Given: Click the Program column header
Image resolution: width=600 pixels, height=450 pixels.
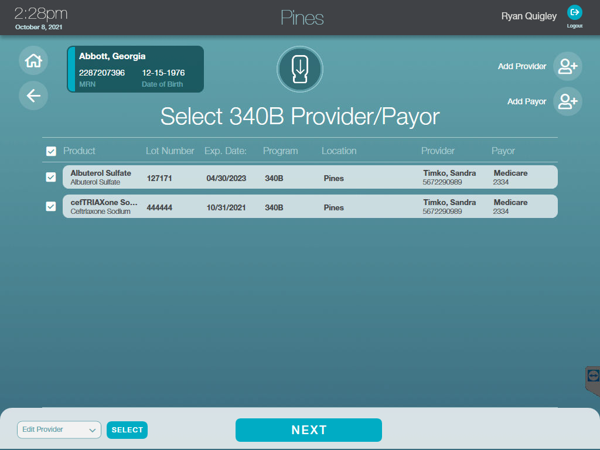Looking at the screenshot, I should tap(280, 151).
